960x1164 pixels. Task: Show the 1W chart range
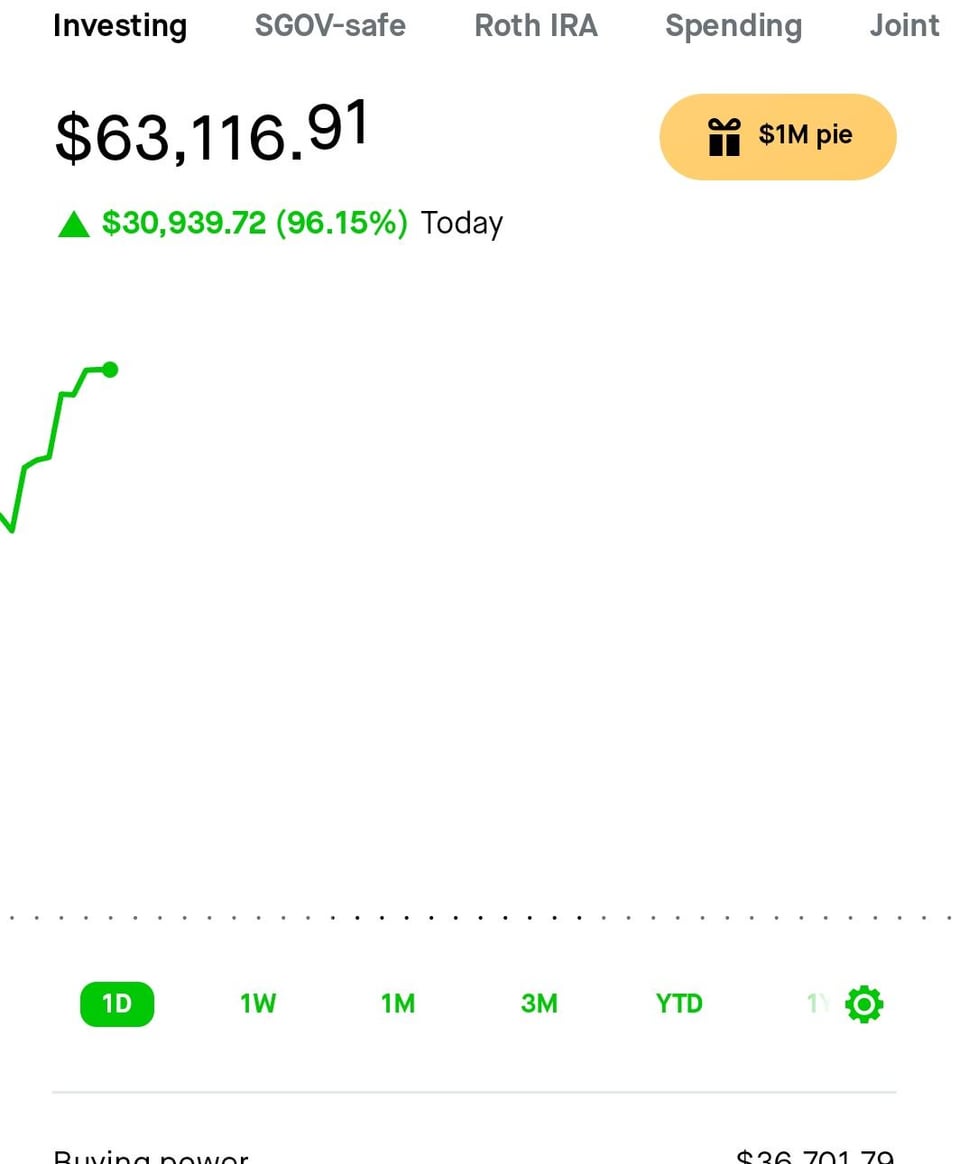click(258, 1004)
